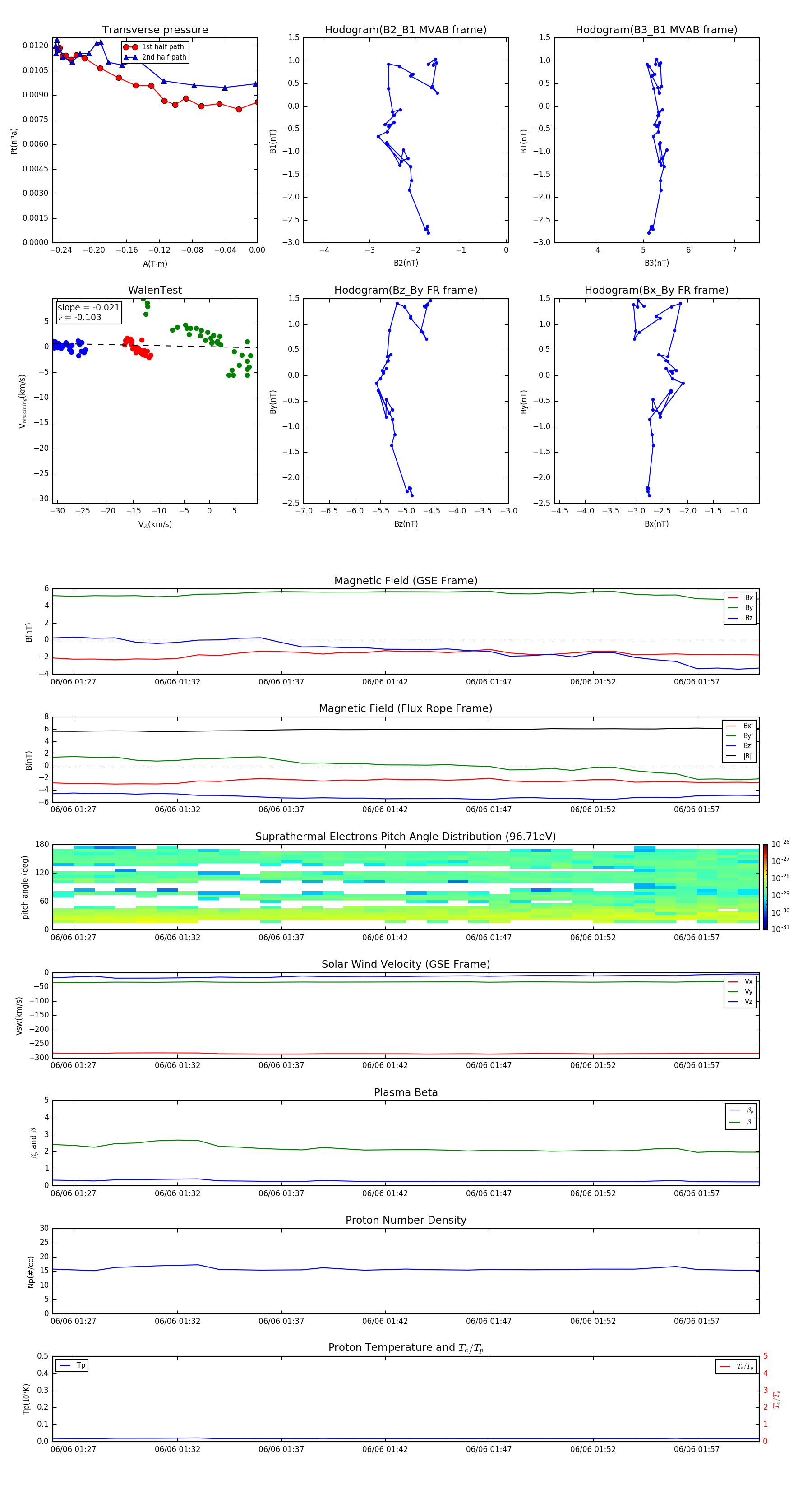
Task: Click the "Proton Temperature and Te/Tp" title
Action: [x=406, y=1348]
